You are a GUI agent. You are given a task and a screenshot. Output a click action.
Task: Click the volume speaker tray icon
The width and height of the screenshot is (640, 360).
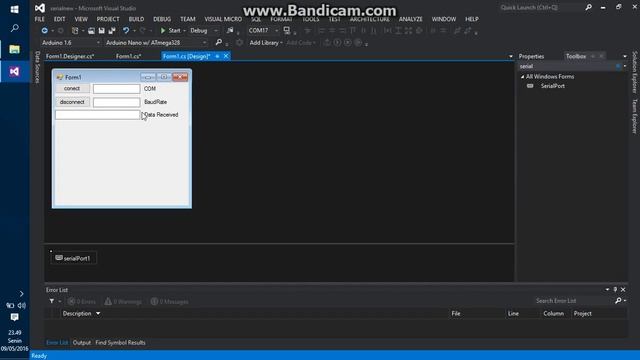pyautogui.click(x=22, y=305)
